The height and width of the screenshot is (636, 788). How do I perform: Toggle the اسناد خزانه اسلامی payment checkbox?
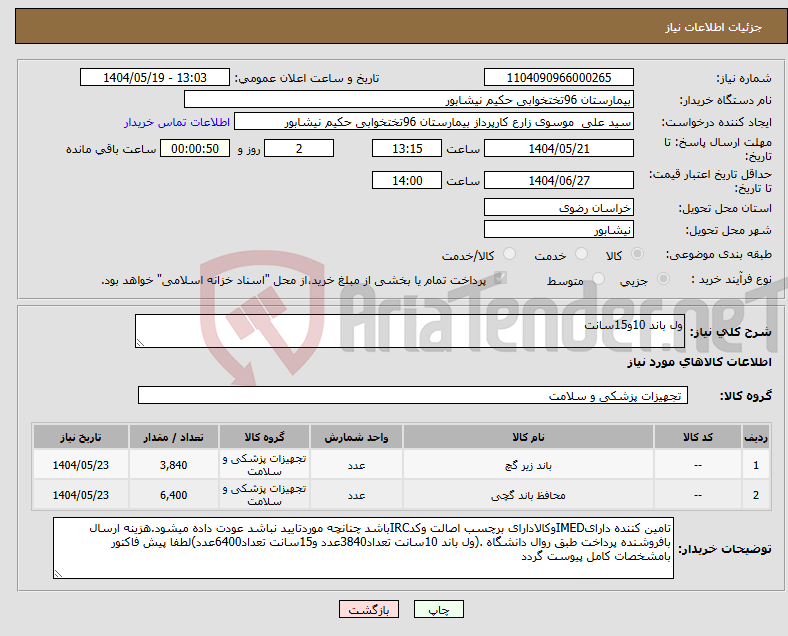pyautogui.click(x=500, y=278)
